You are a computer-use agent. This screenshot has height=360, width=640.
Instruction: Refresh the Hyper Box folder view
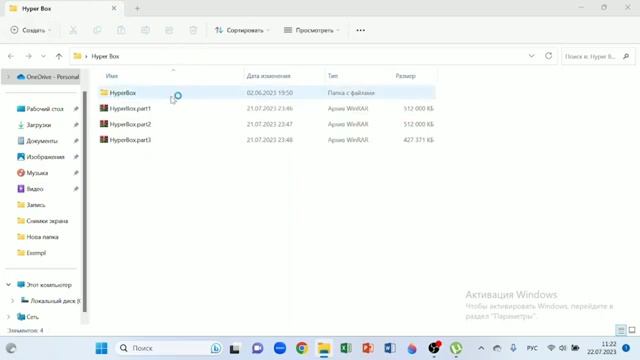[x=549, y=56]
